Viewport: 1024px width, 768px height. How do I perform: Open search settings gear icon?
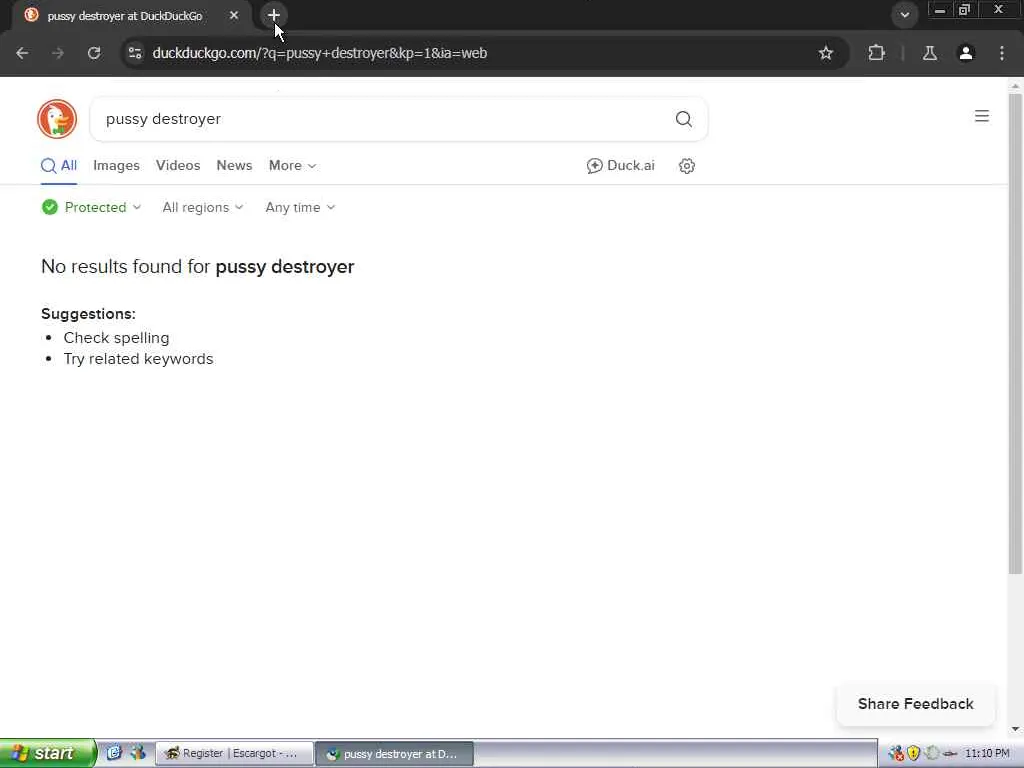[x=686, y=166]
